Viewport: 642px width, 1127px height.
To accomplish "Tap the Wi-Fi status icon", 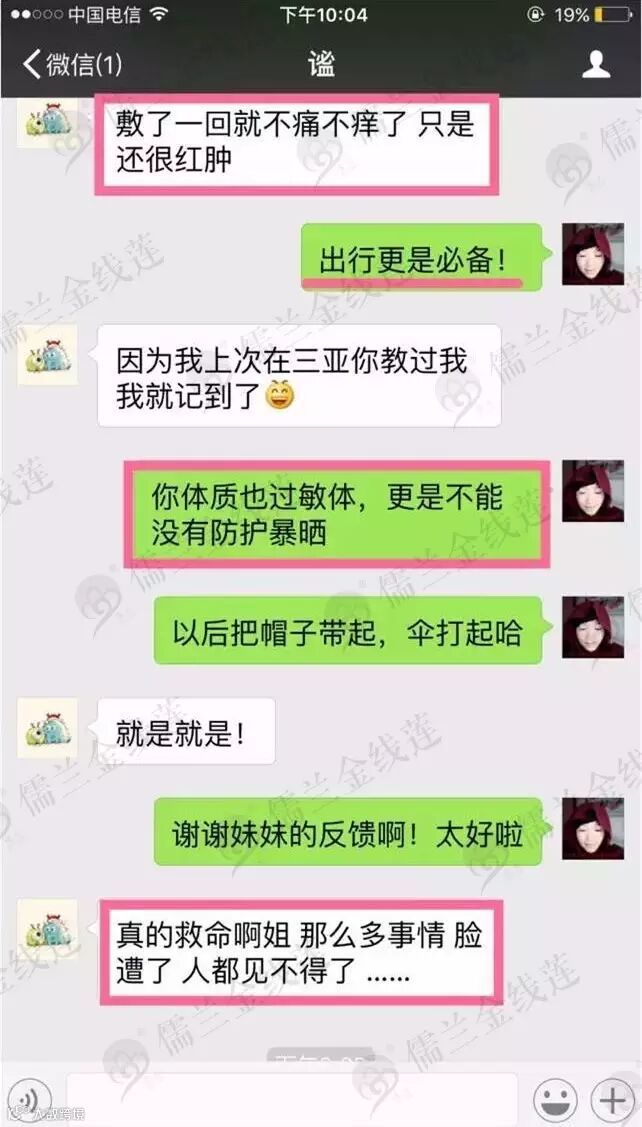I will 160,14.
